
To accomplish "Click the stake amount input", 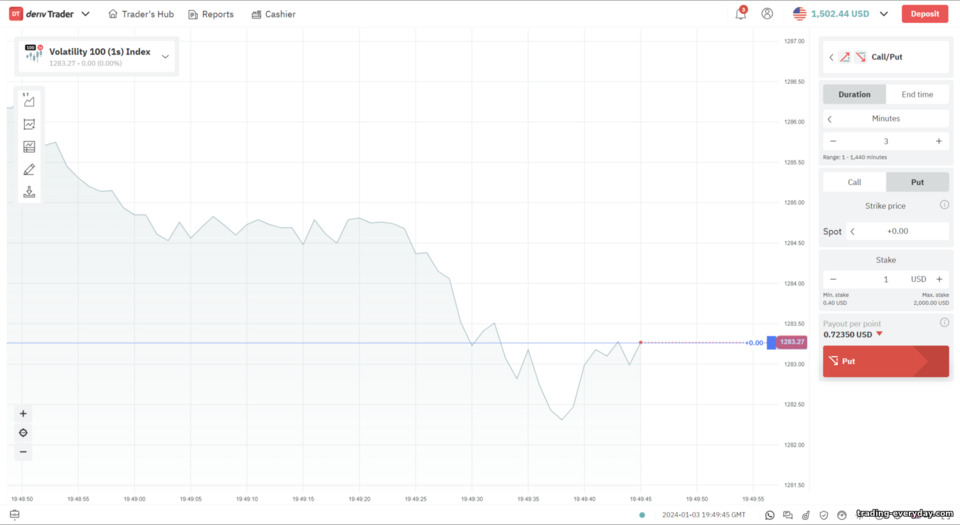I will (x=885, y=279).
